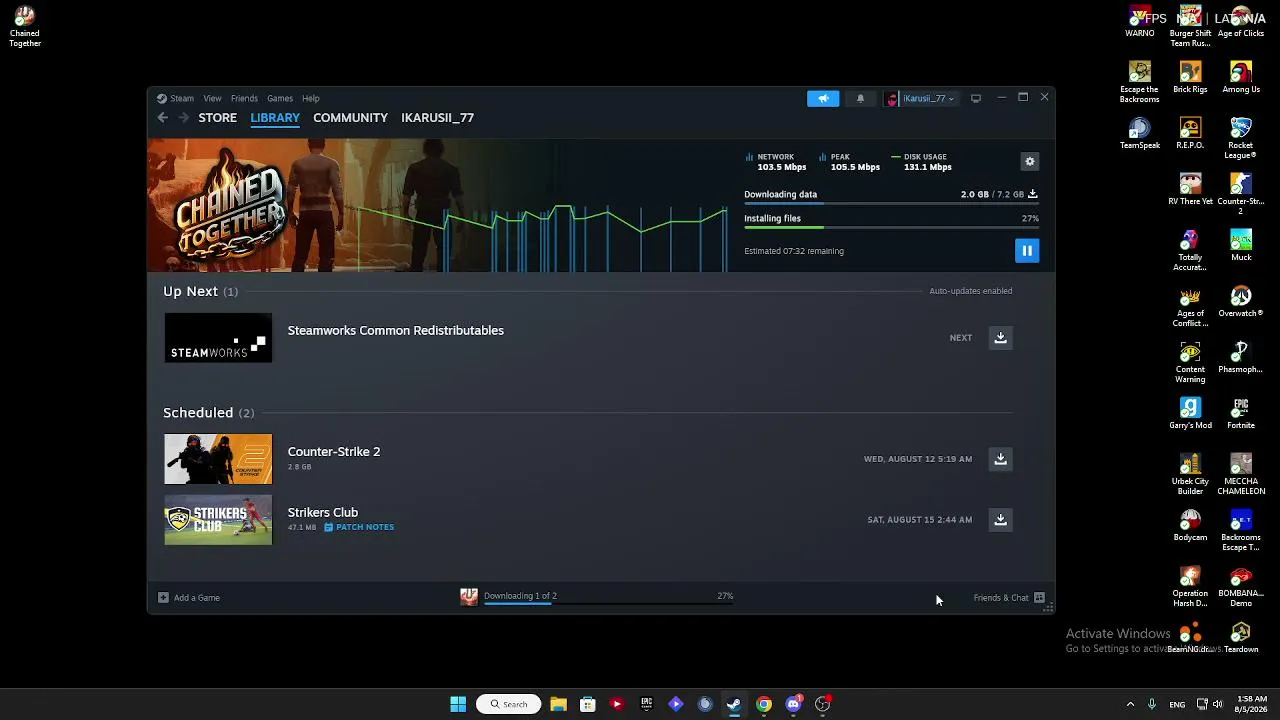
Task: Select the Phasmophobia desktop icon
Action: coord(1241,358)
